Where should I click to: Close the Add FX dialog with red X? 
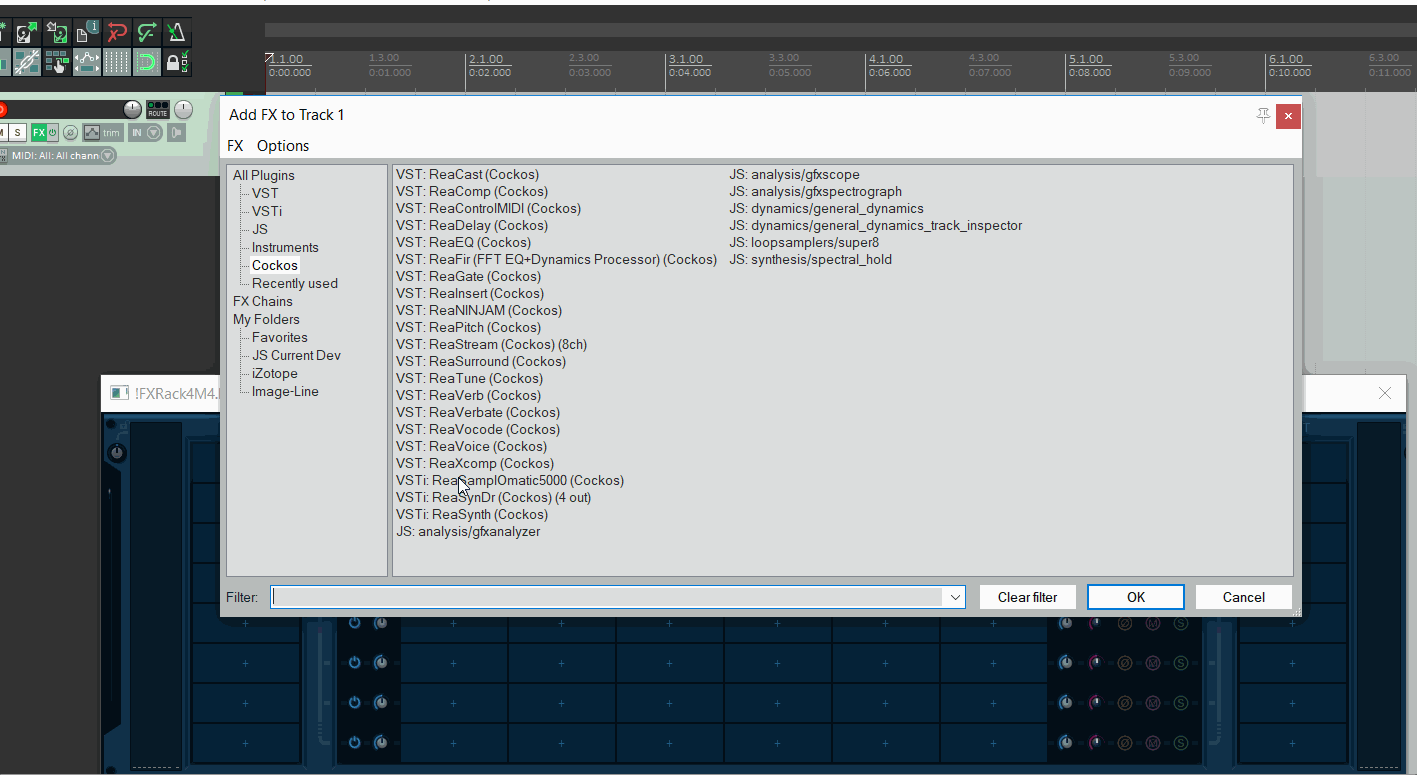coord(1288,116)
